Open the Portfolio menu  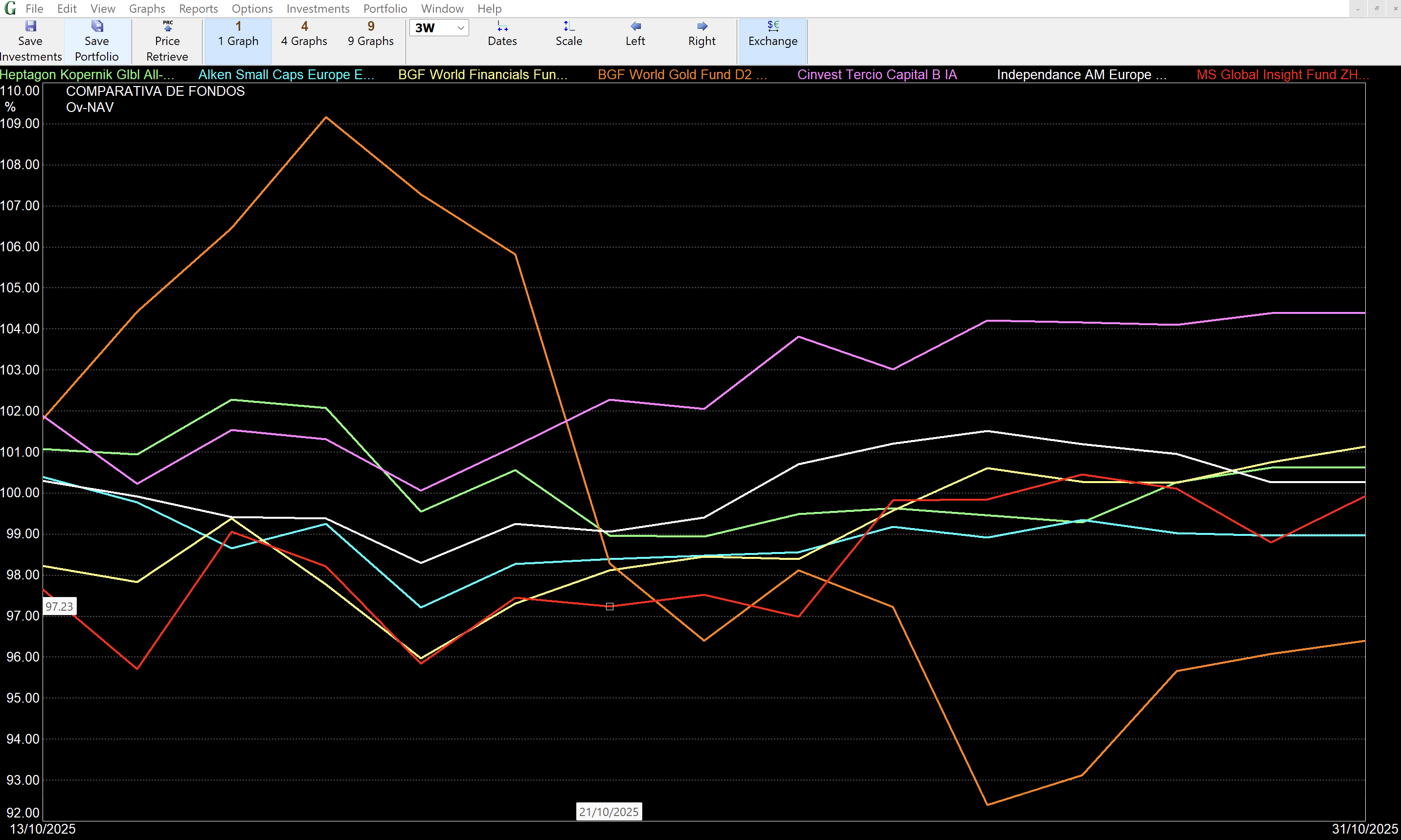pos(385,8)
